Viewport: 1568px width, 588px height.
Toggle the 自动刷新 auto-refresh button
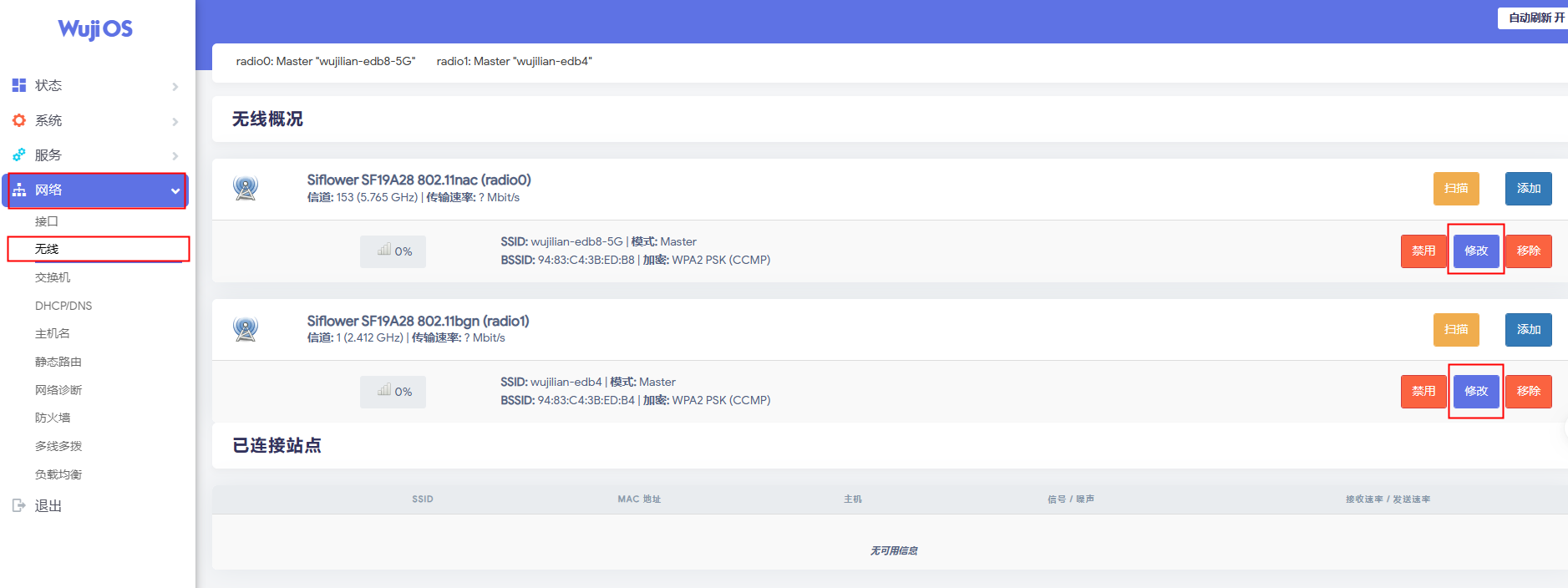tap(1535, 18)
